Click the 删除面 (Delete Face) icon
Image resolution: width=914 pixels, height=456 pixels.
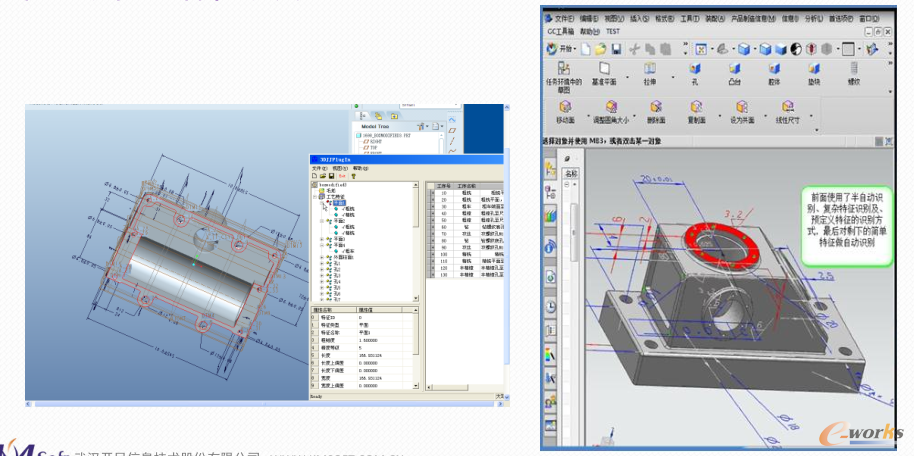pos(656,108)
